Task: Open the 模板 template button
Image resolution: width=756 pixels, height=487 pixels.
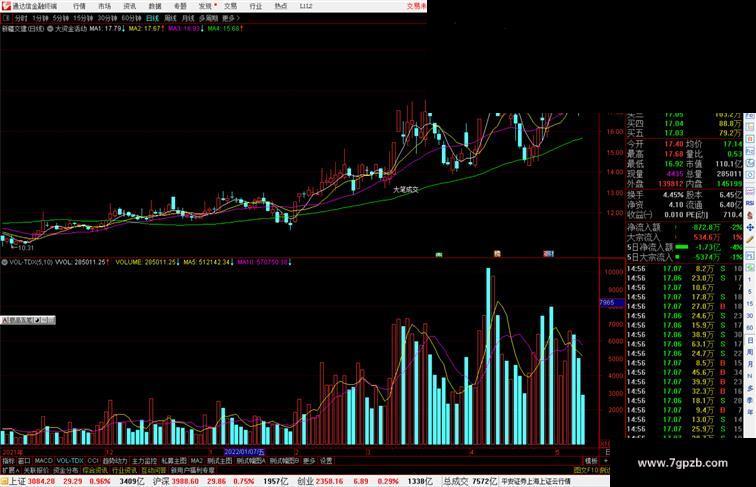Action: click(x=591, y=461)
